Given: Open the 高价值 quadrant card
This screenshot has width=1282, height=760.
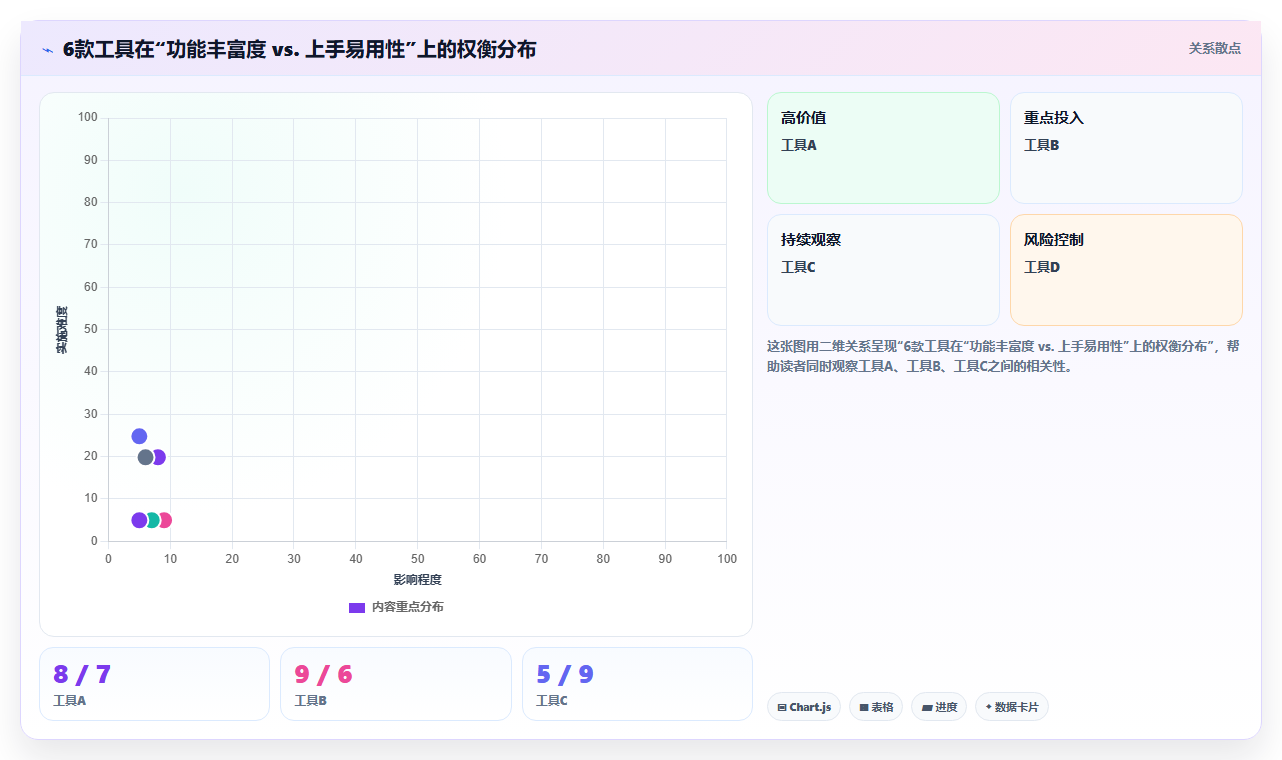Looking at the screenshot, I should pyautogui.click(x=883, y=148).
